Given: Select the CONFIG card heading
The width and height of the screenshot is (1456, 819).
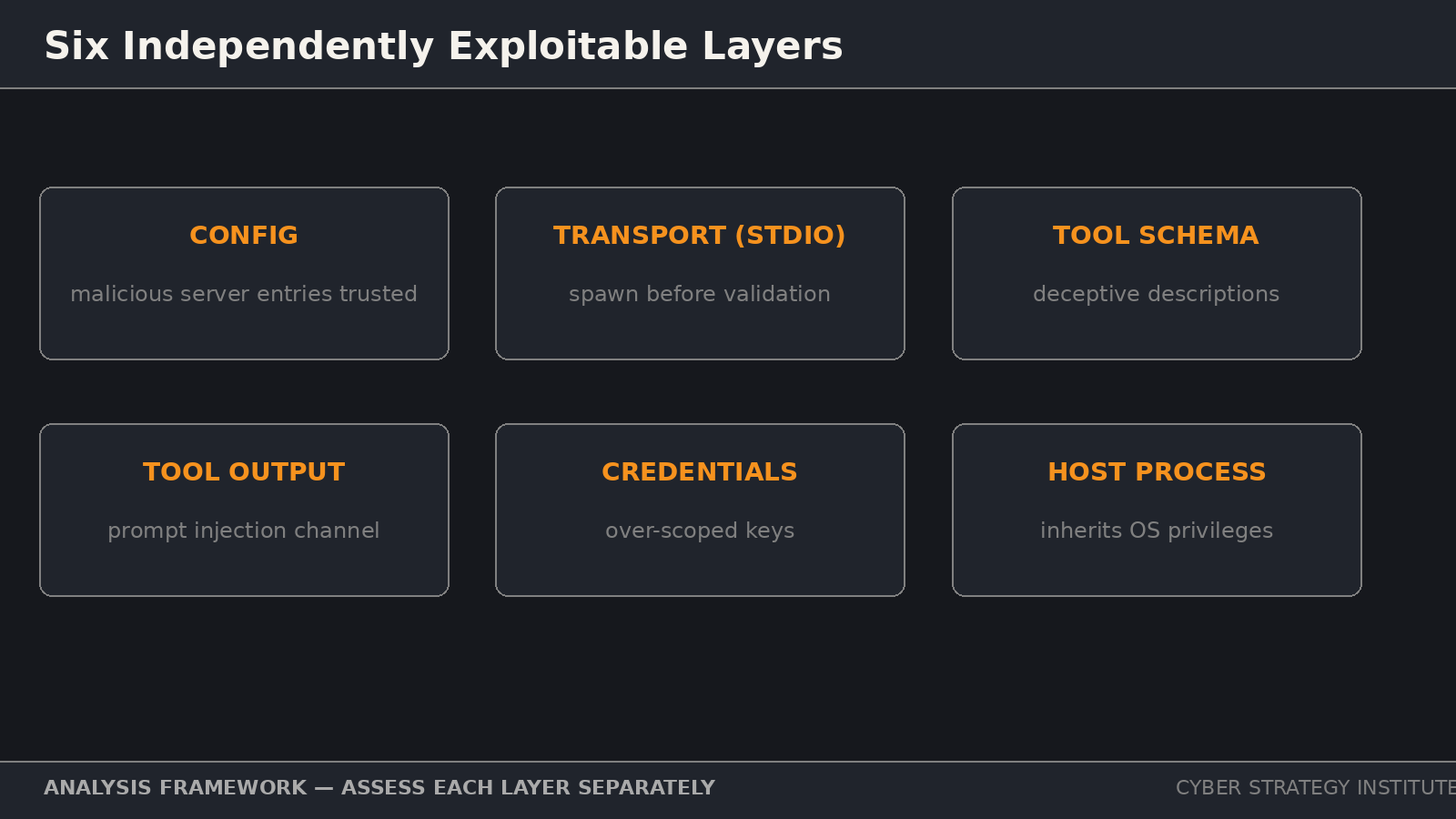Looking at the screenshot, I should tap(244, 236).
